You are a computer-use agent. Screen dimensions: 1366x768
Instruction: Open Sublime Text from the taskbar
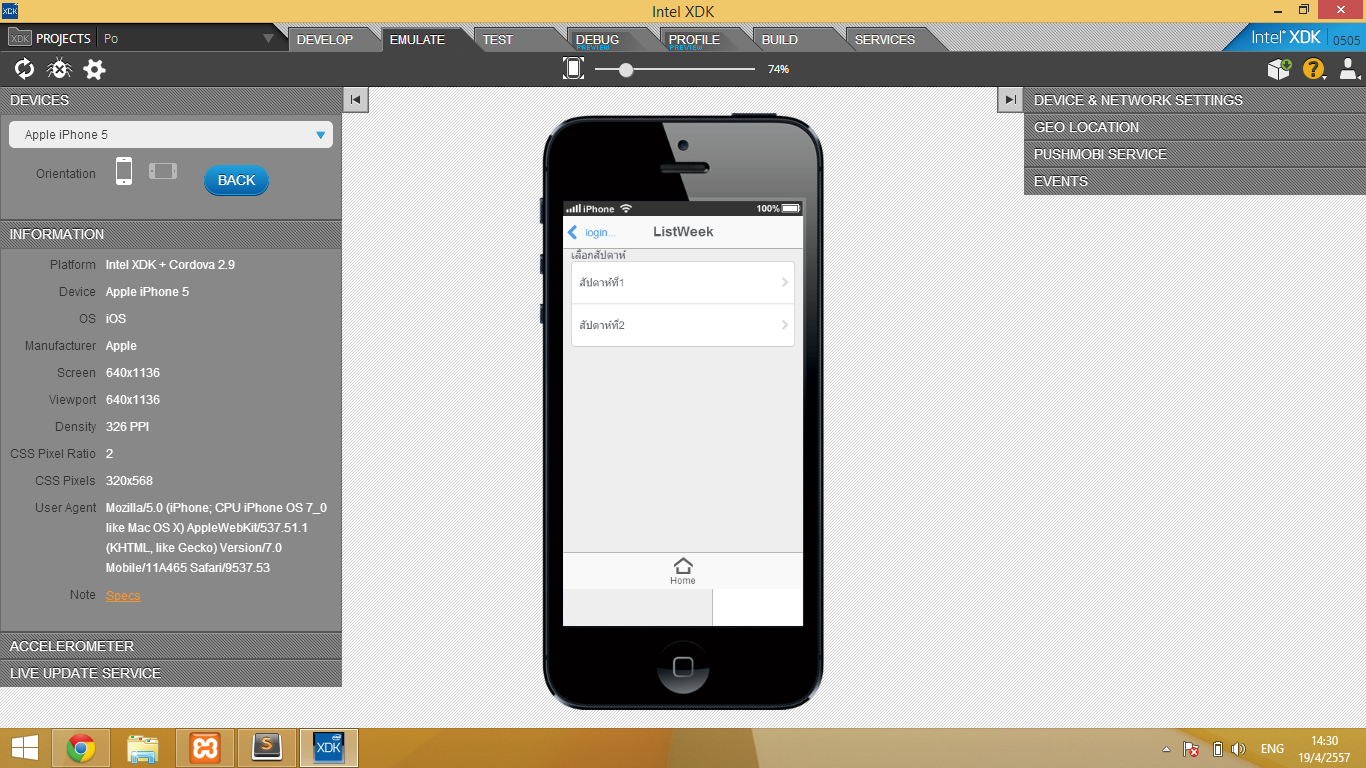point(266,748)
